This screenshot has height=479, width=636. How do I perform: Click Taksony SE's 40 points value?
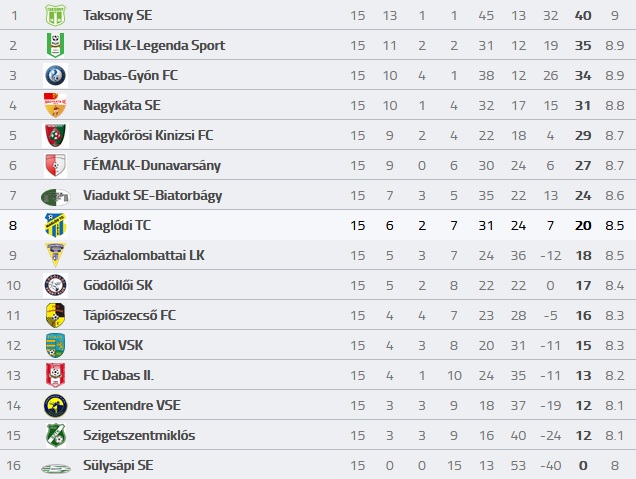point(583,15)
